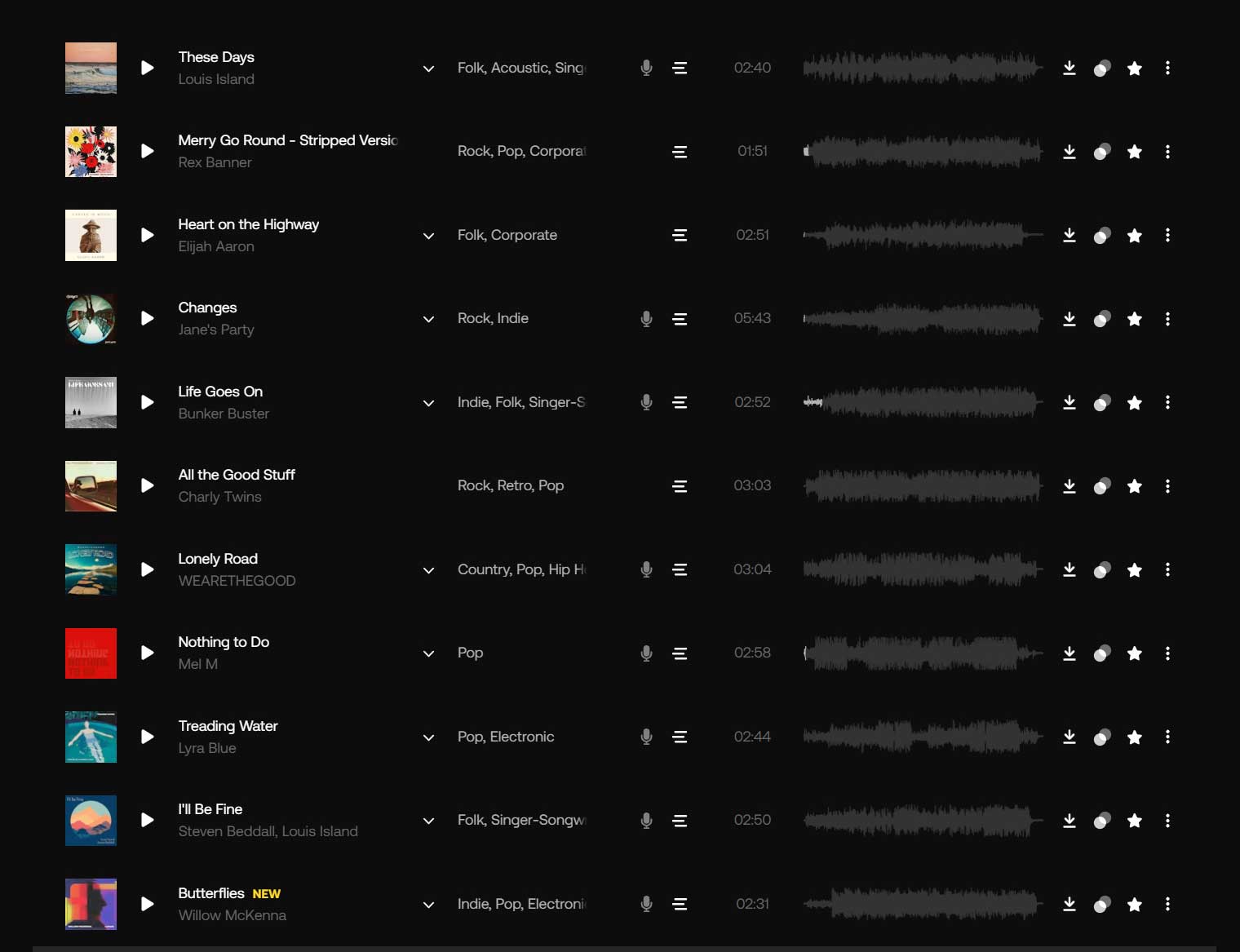Click microphone vocals icon for Life Goes On

646,402
